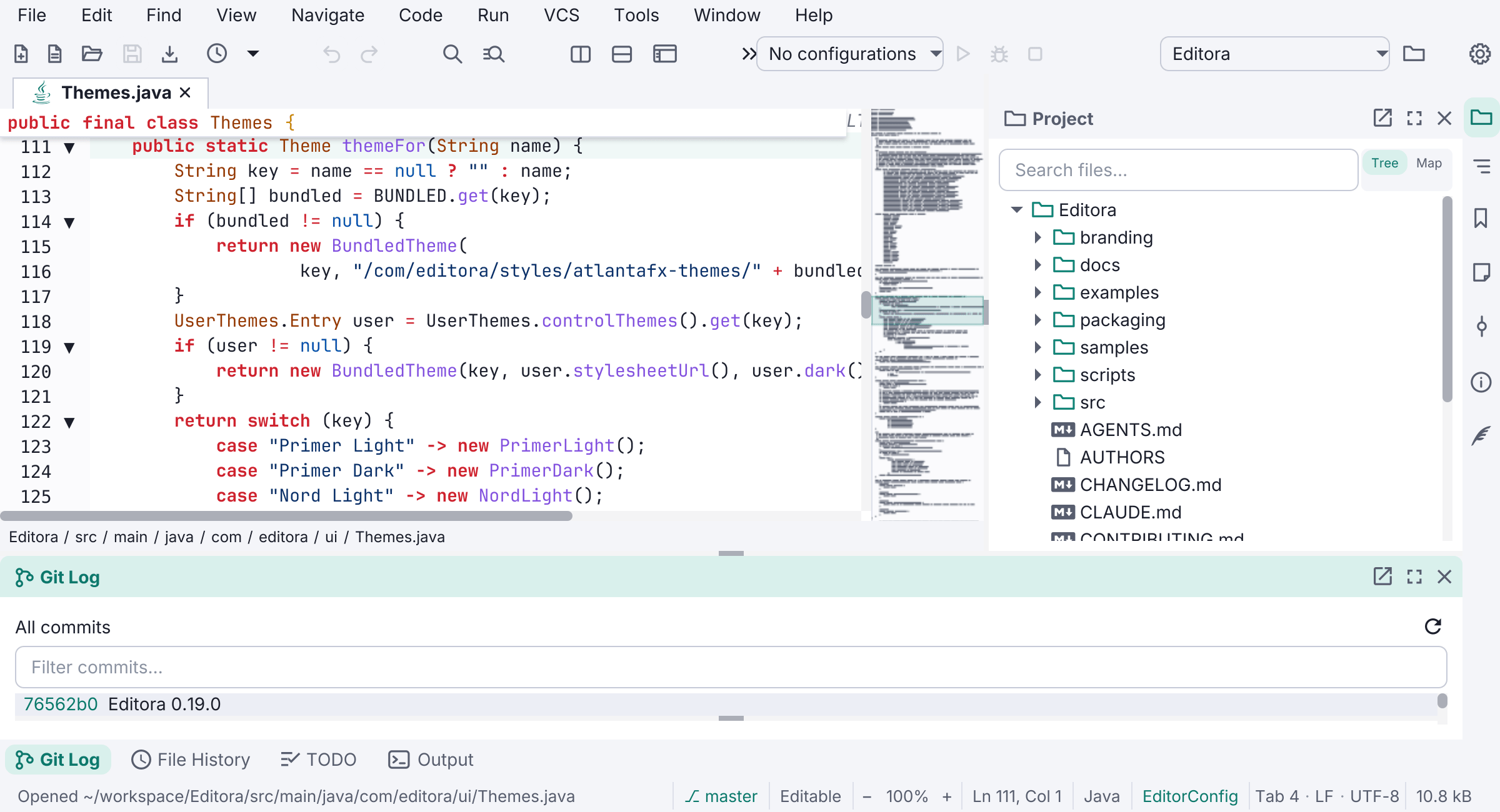Focus the Search files input
Screen dimensions: 1500x812
[1178, 170]
